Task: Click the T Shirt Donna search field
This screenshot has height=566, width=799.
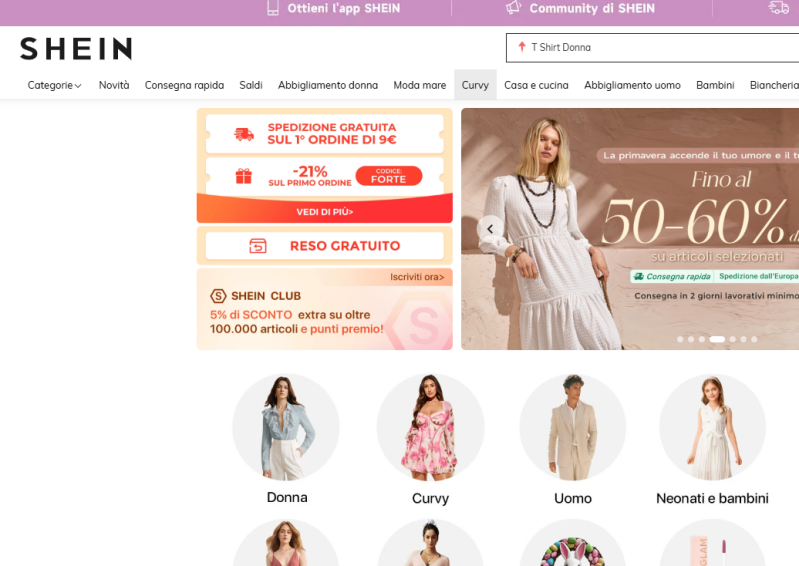Action: (x=652, y=48)
